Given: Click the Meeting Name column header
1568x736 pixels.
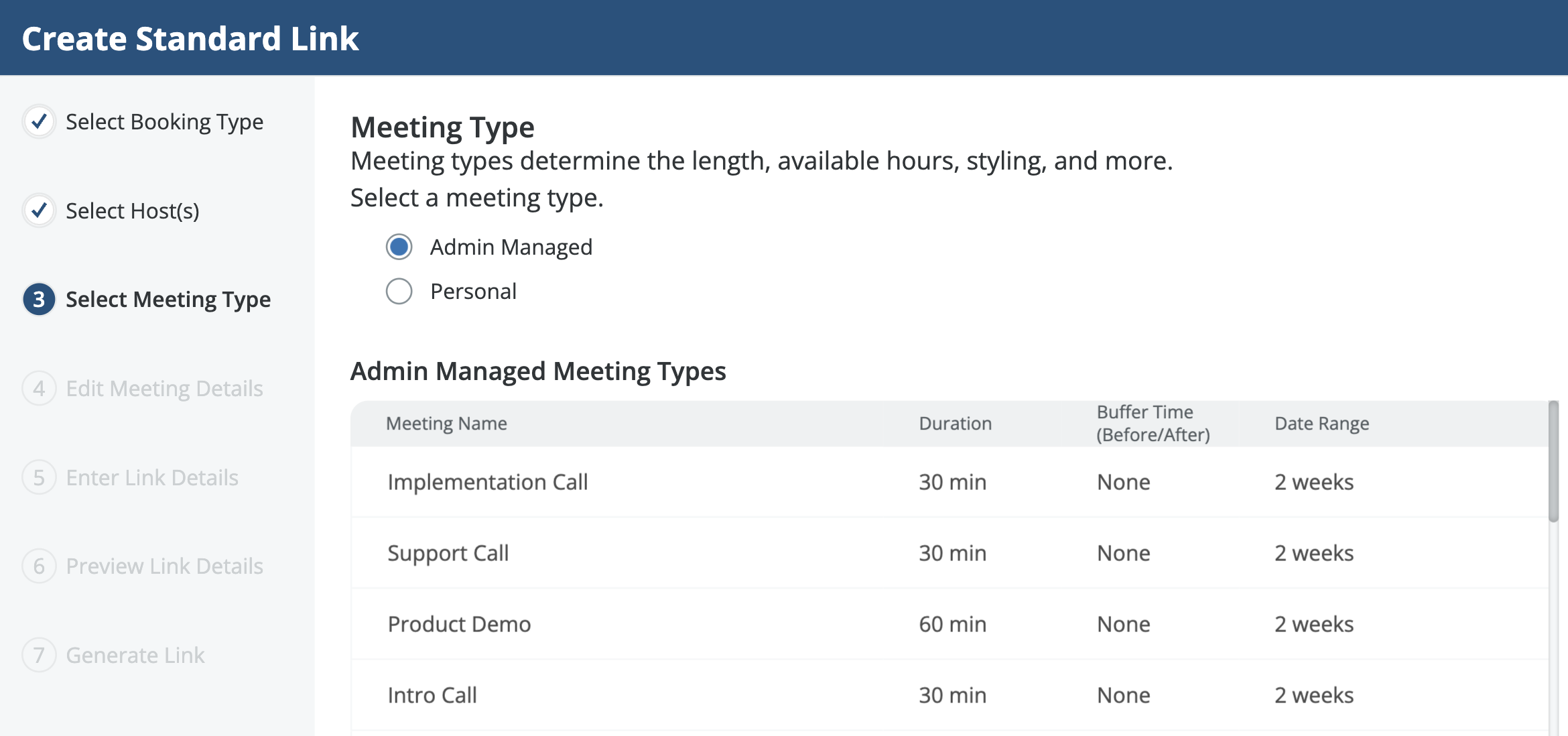Looking at the screenshot, I should tap(446, 424).
